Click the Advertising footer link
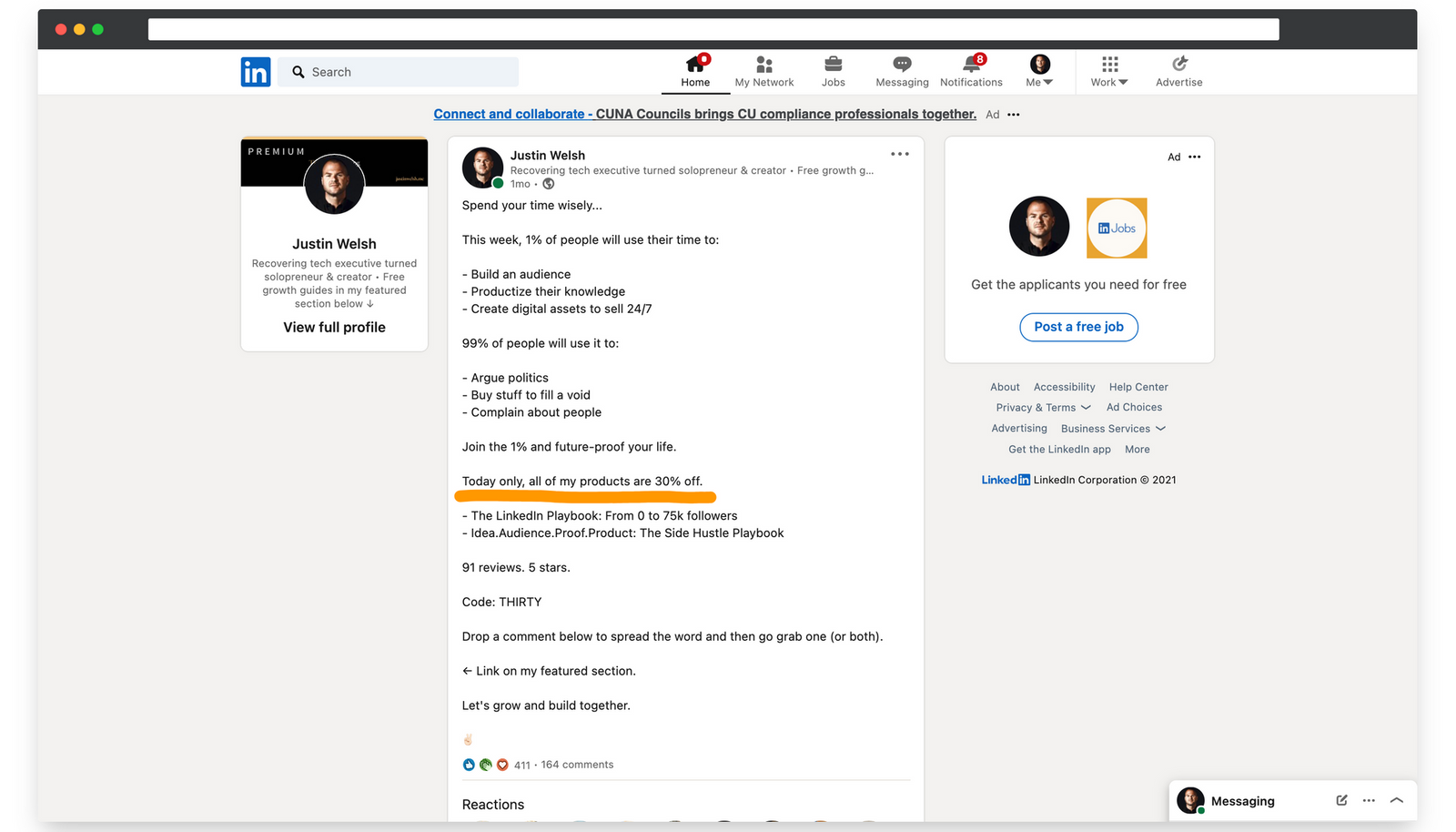Viewport: 1456px width, 832px height. [1019, 429]
